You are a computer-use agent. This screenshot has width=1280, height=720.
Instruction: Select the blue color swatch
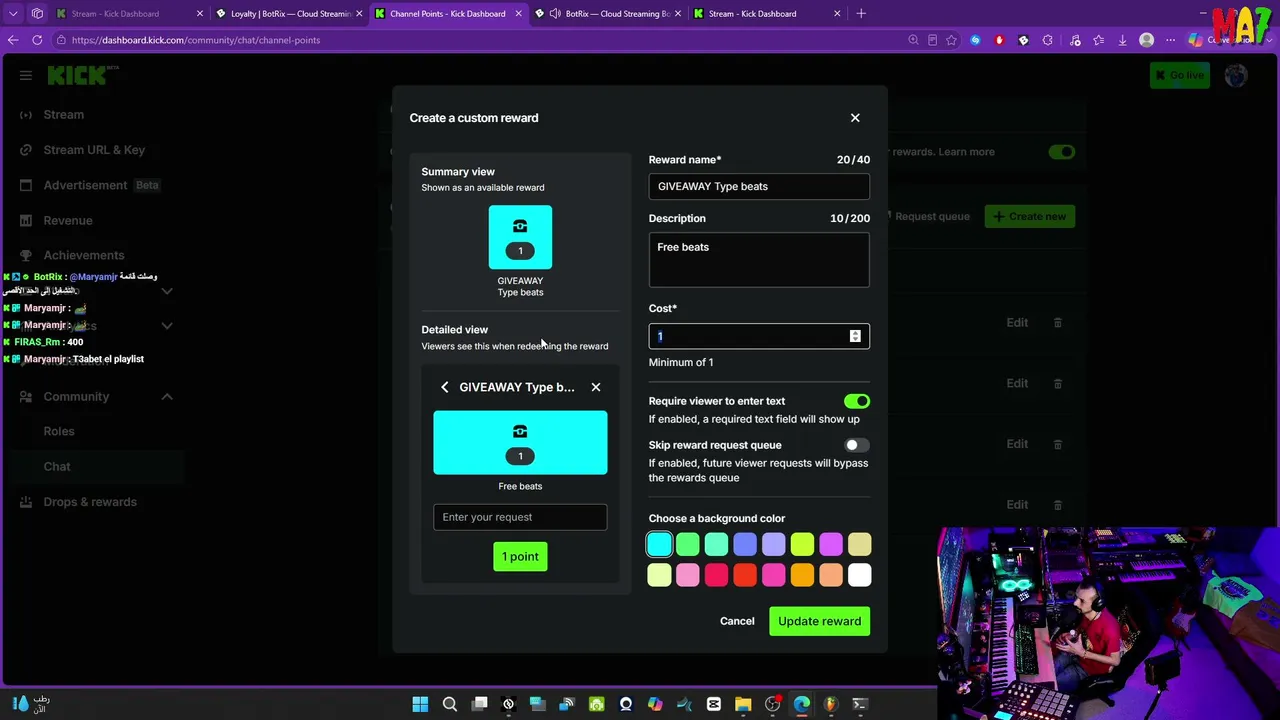click(745, 544)
